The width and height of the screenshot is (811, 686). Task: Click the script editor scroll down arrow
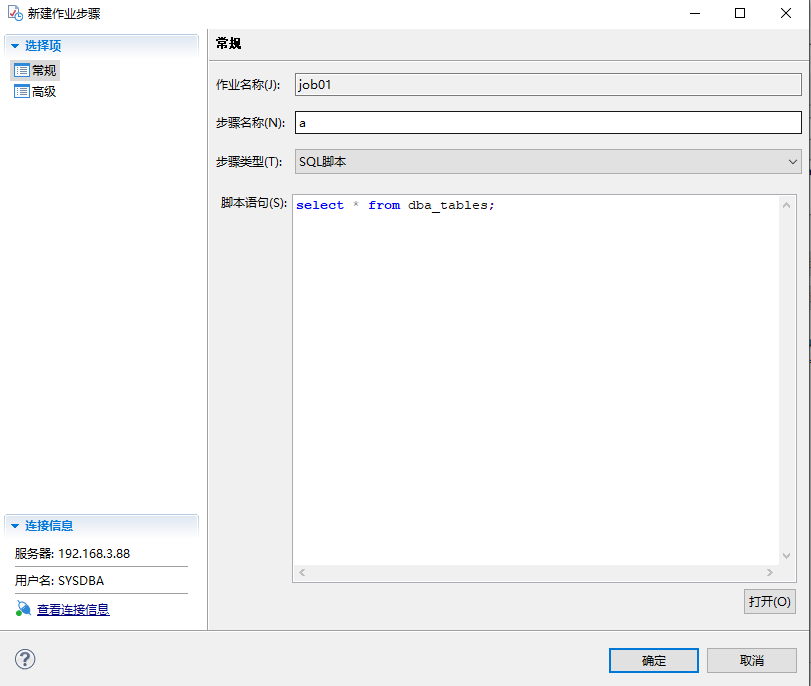coord(786,556)
